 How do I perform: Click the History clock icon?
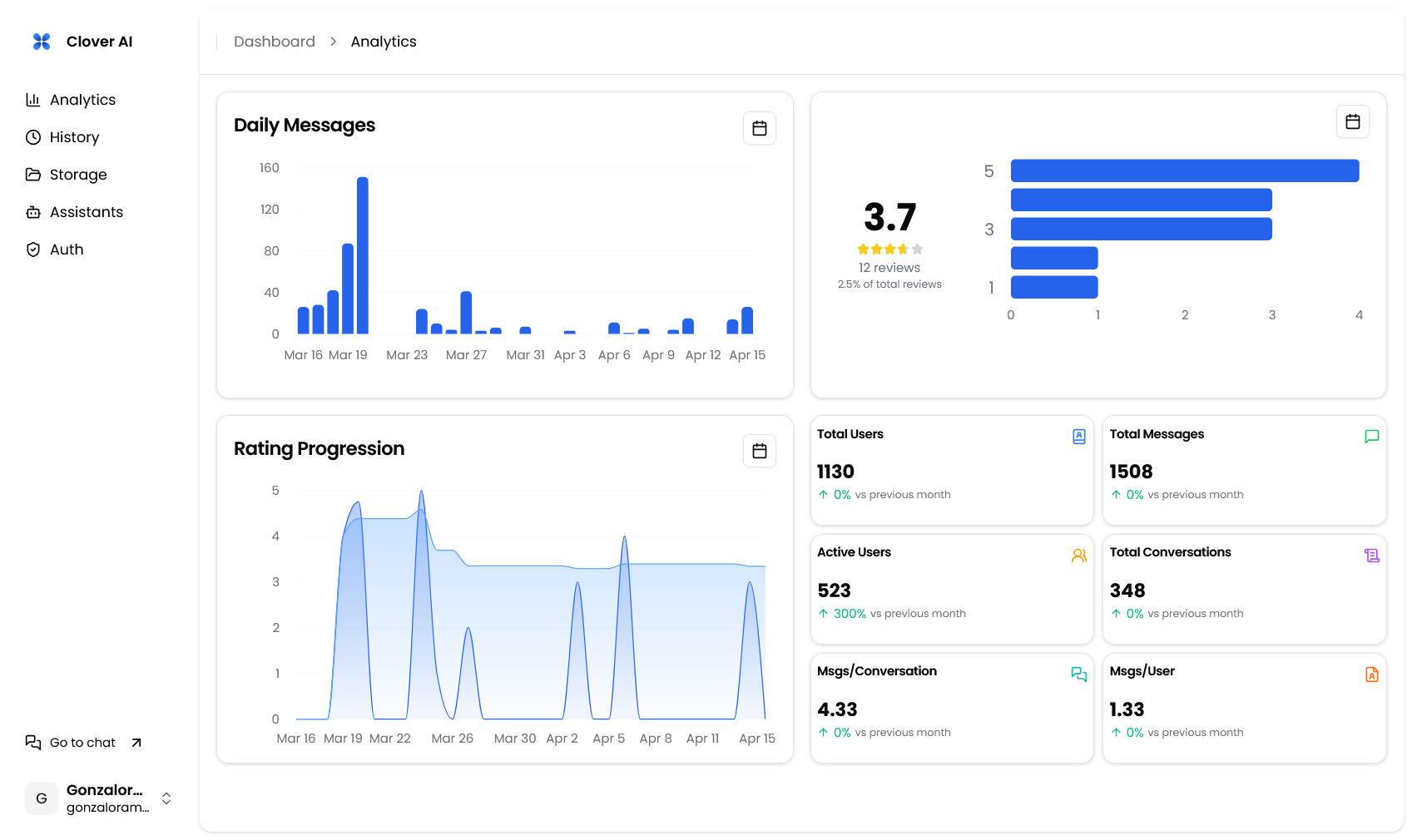pos(33,137)
